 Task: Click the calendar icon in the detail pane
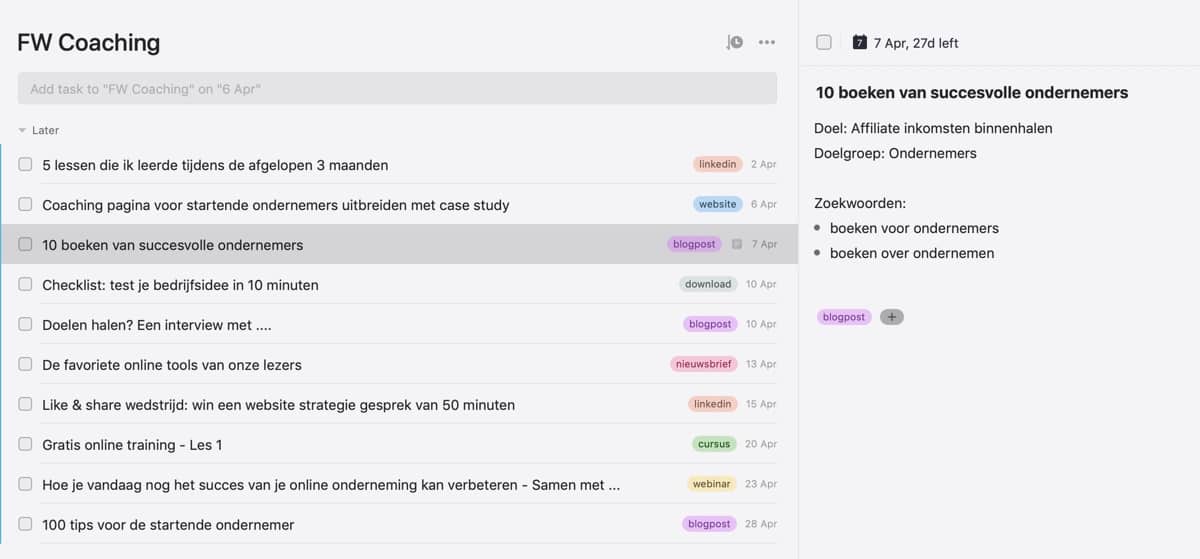pos(859,42)
